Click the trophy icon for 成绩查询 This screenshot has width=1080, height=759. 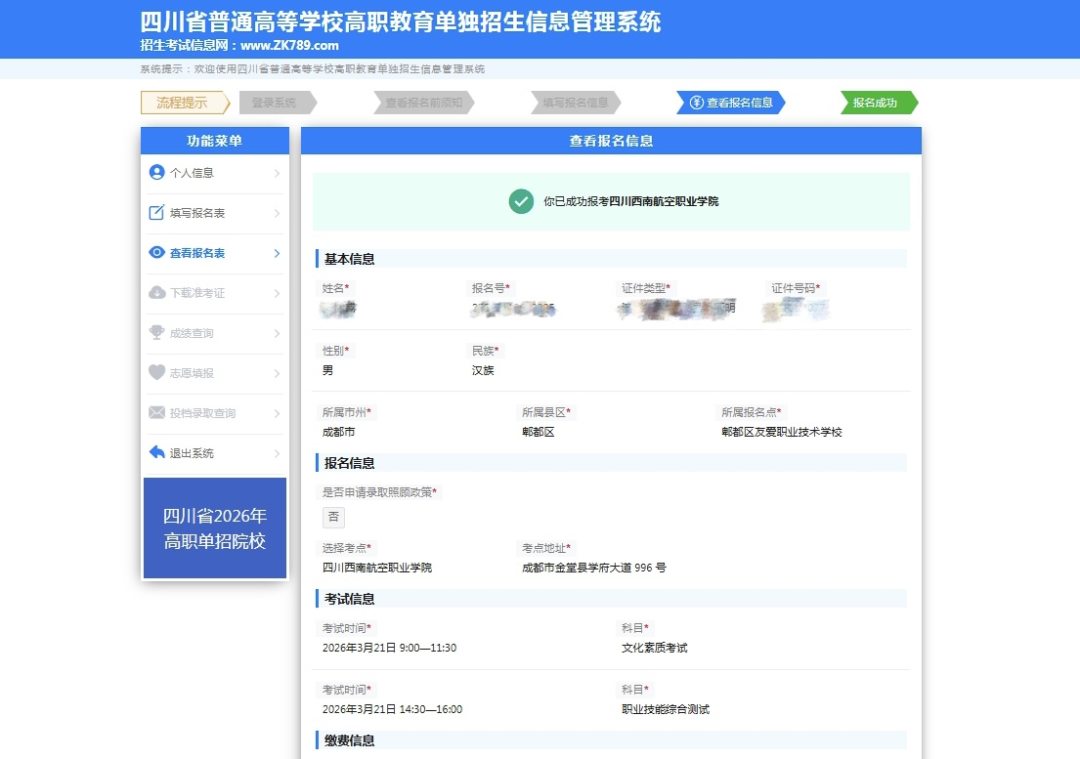click(x=156, y=333)
